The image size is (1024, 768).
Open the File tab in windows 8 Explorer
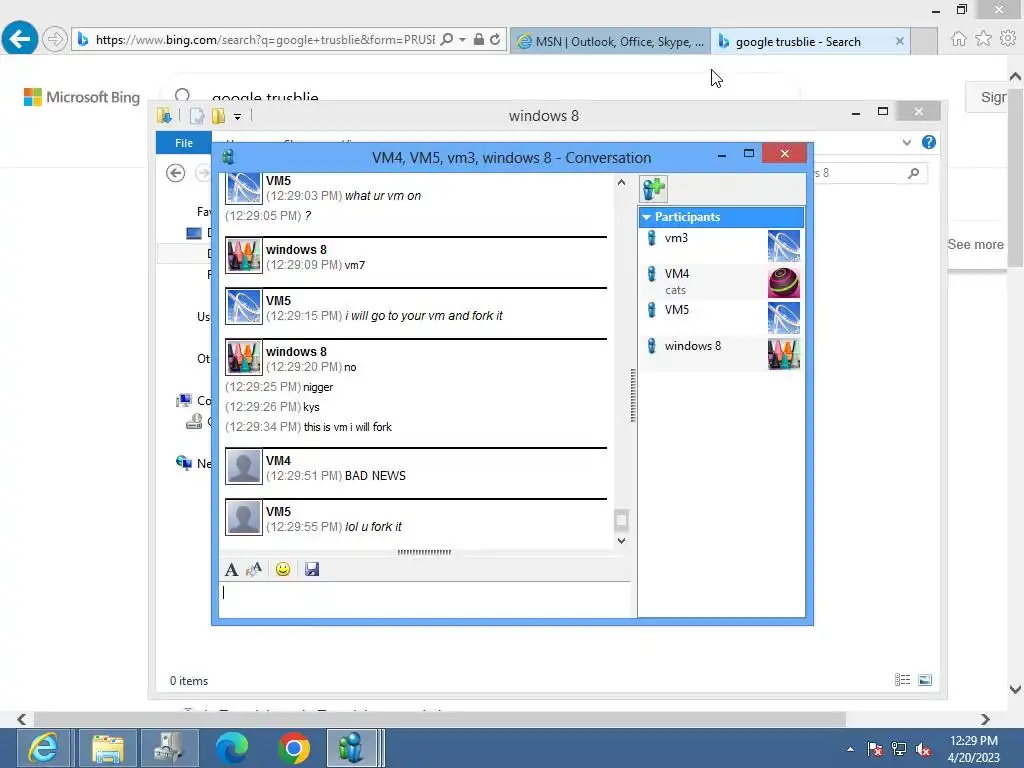(x=184, y=143)
